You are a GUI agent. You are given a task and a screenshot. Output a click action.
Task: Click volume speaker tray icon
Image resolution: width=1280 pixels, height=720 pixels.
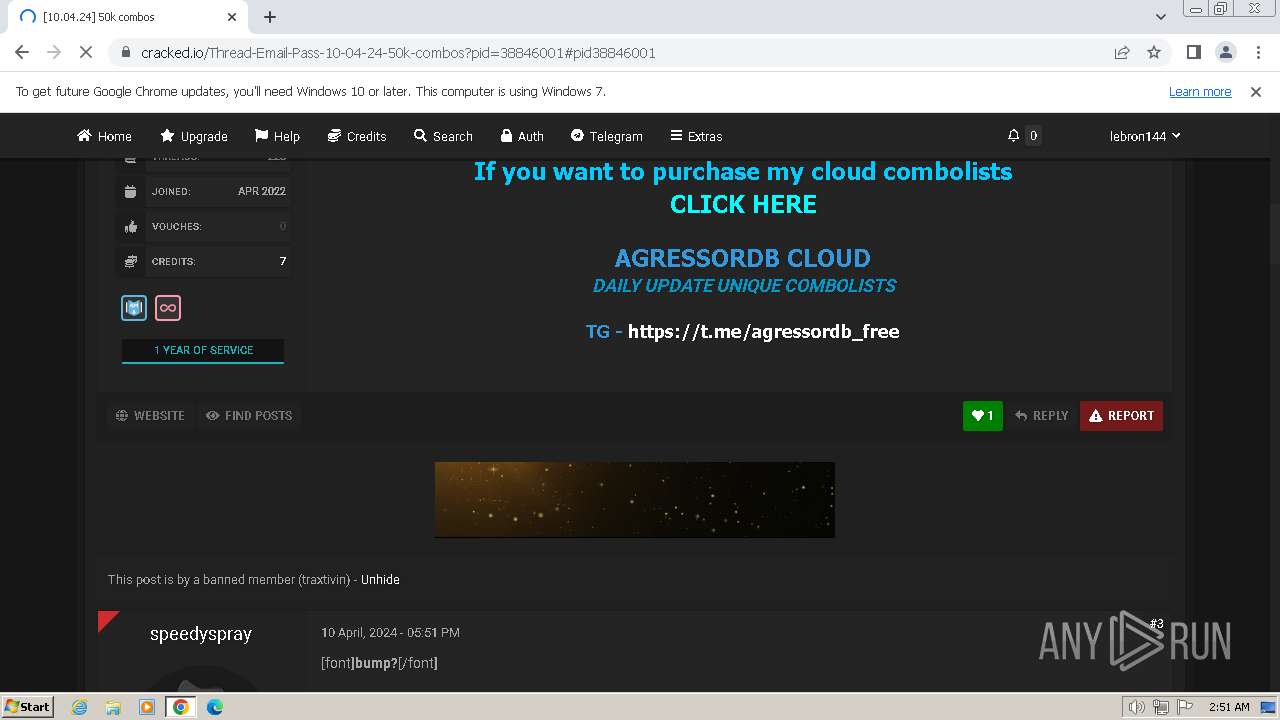click(1137, 707)
